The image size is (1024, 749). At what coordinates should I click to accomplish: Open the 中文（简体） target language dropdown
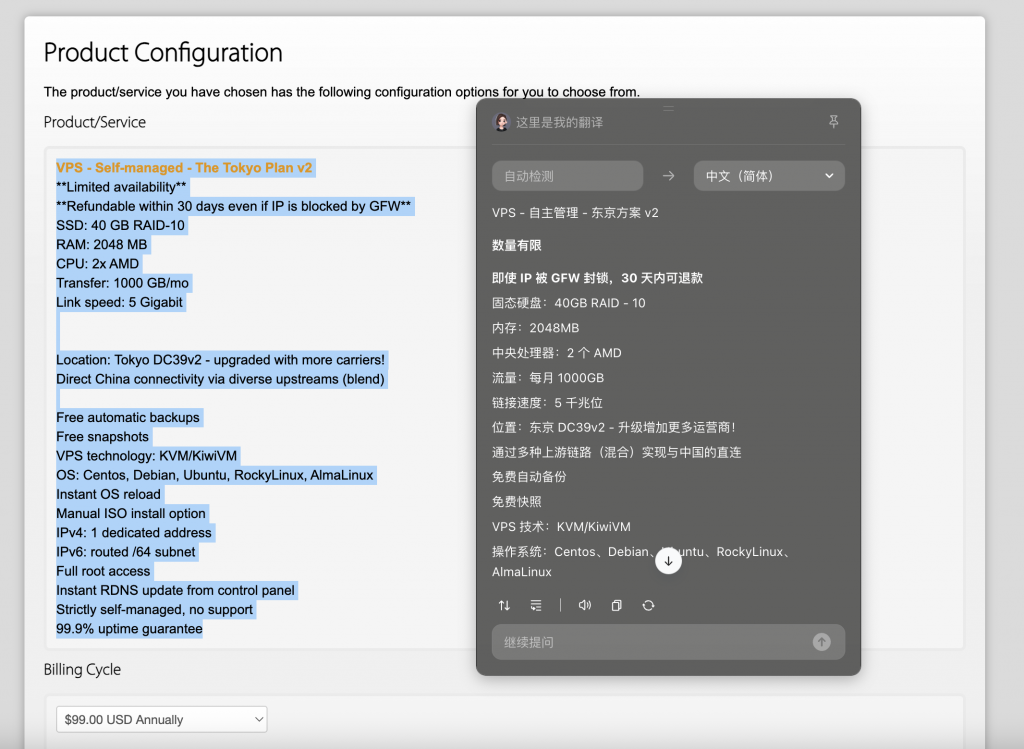point(768,176)
